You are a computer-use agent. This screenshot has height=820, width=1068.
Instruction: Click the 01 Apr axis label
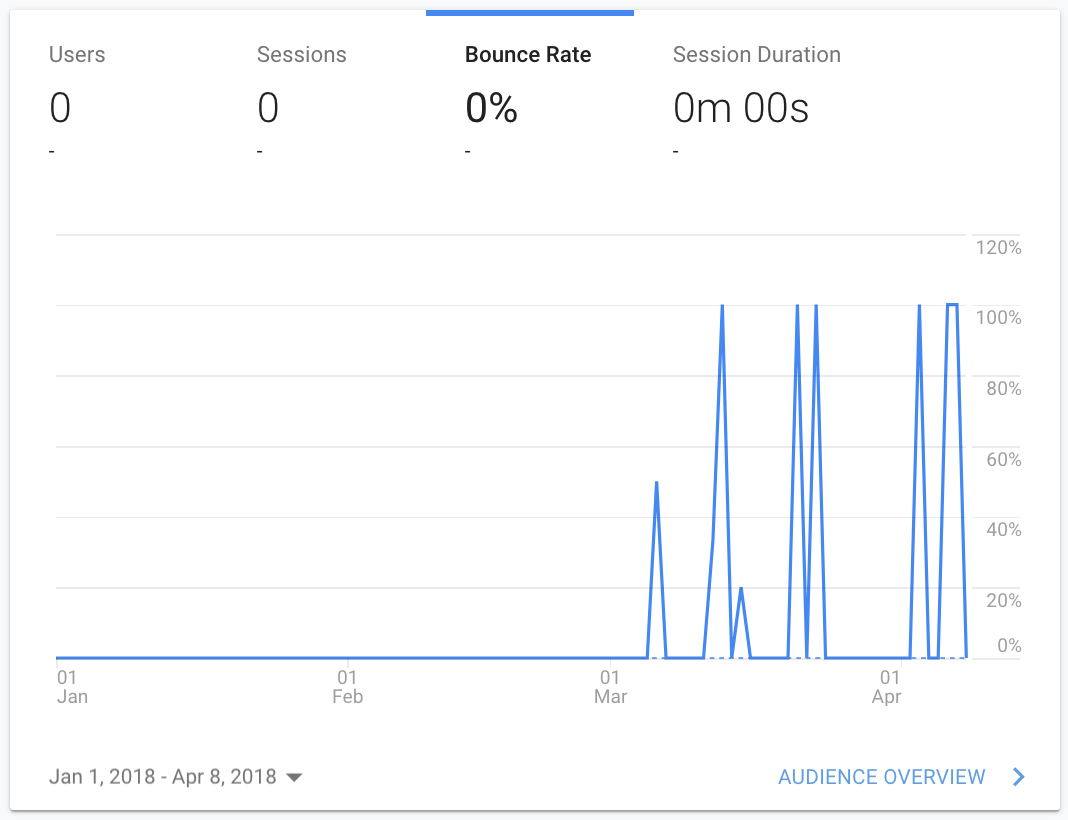(x=887, y=687)
